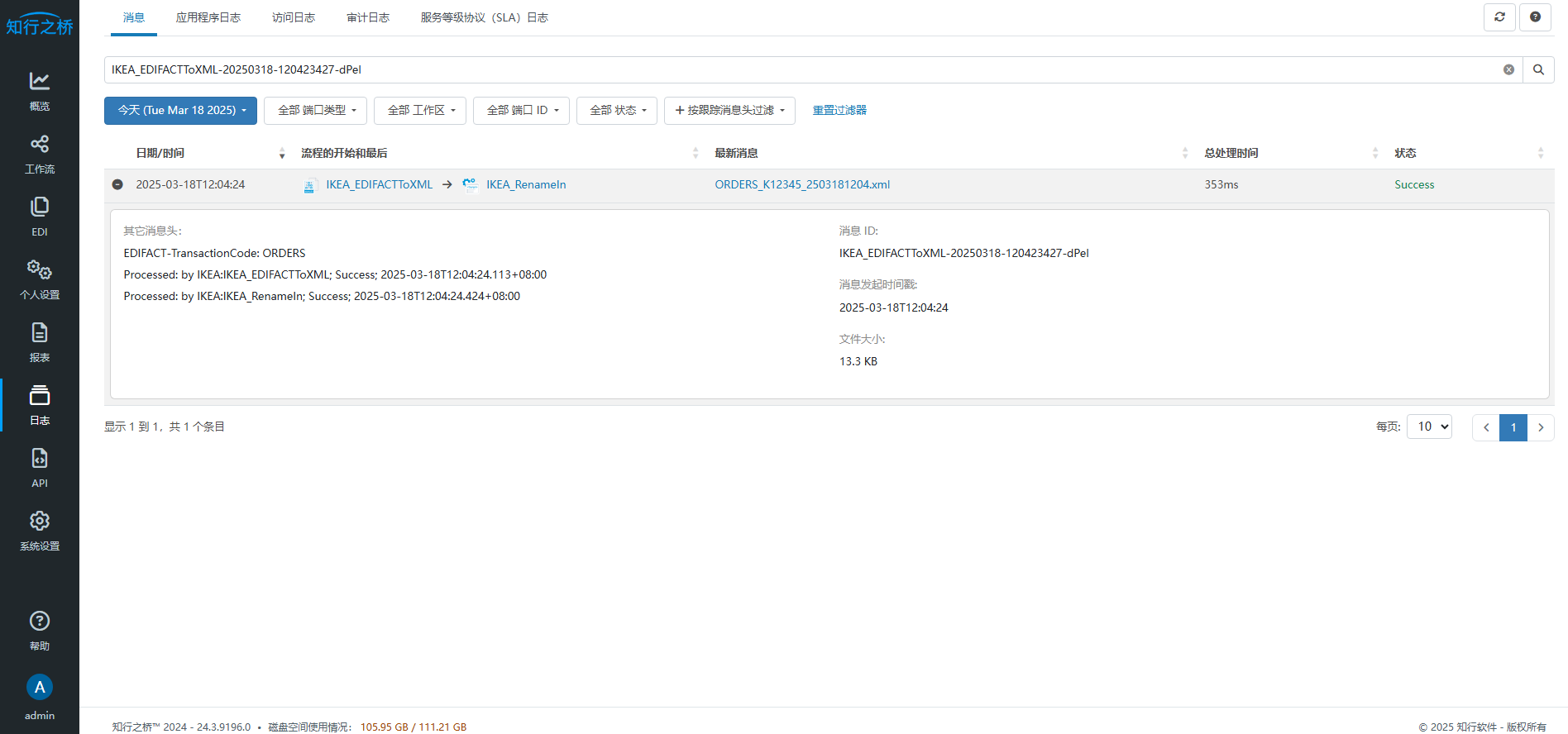Open the 全部 状态 dropdown
Viewport: 1568px width, 734px height.
coord(617,111)
